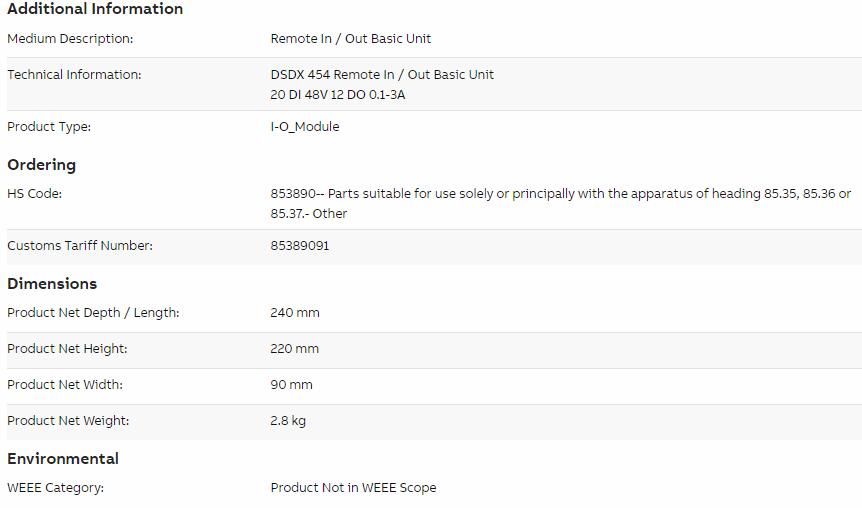Click the Product Net Height label
This screenshot has width=862, height=508.
pos(67,349)
